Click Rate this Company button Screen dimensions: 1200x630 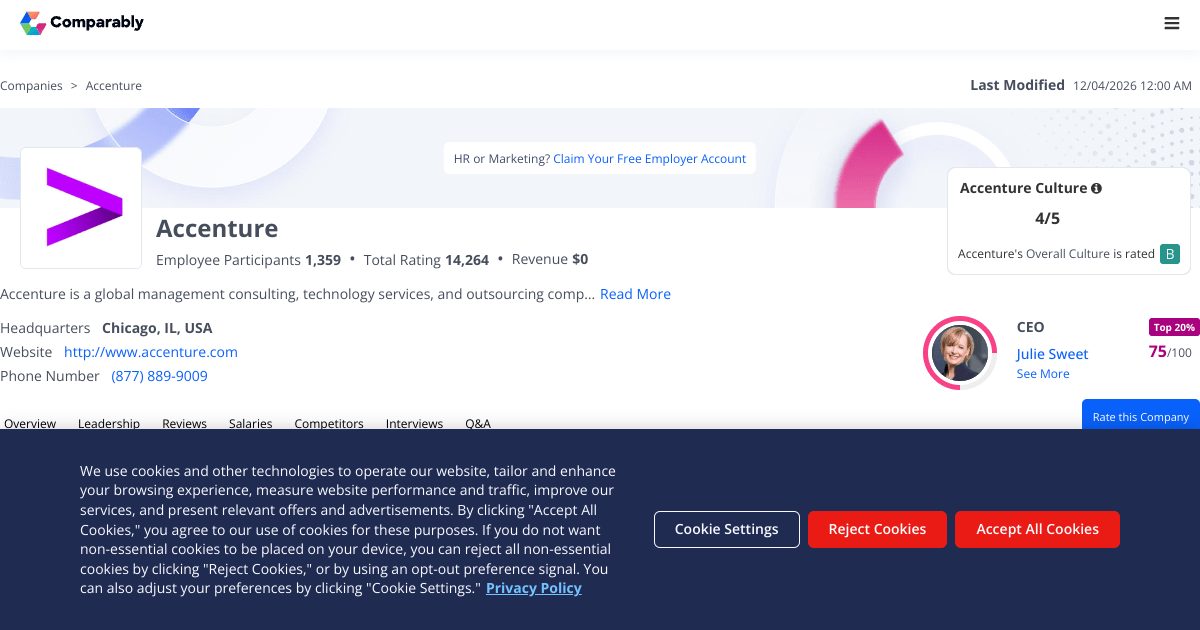[x=1141, y=415]
